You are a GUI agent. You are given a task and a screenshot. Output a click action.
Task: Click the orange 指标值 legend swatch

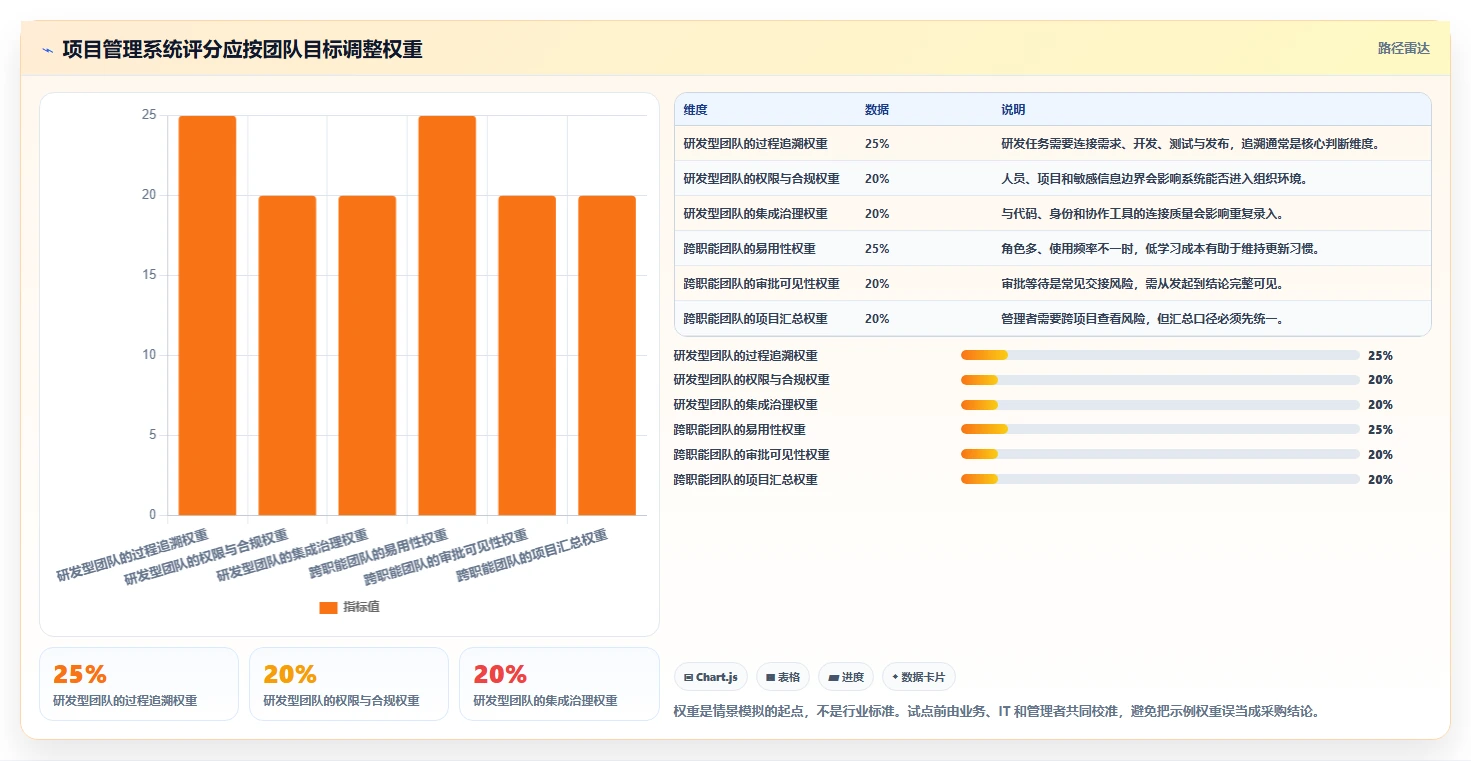pyautogui.click(x=328, y=607)
